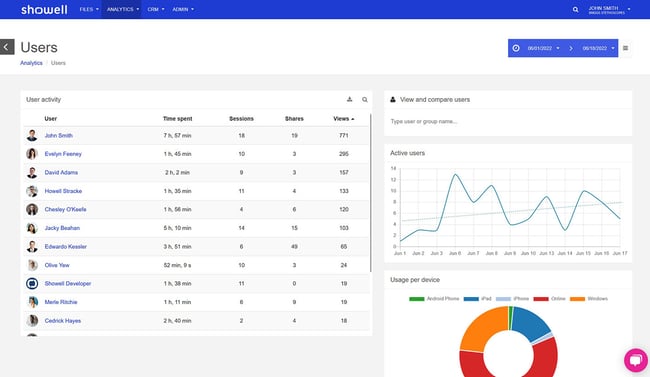Click the blue iPad donut segment
The width and height of the screenshot is (650, 377).
click(x=530, y=323)
